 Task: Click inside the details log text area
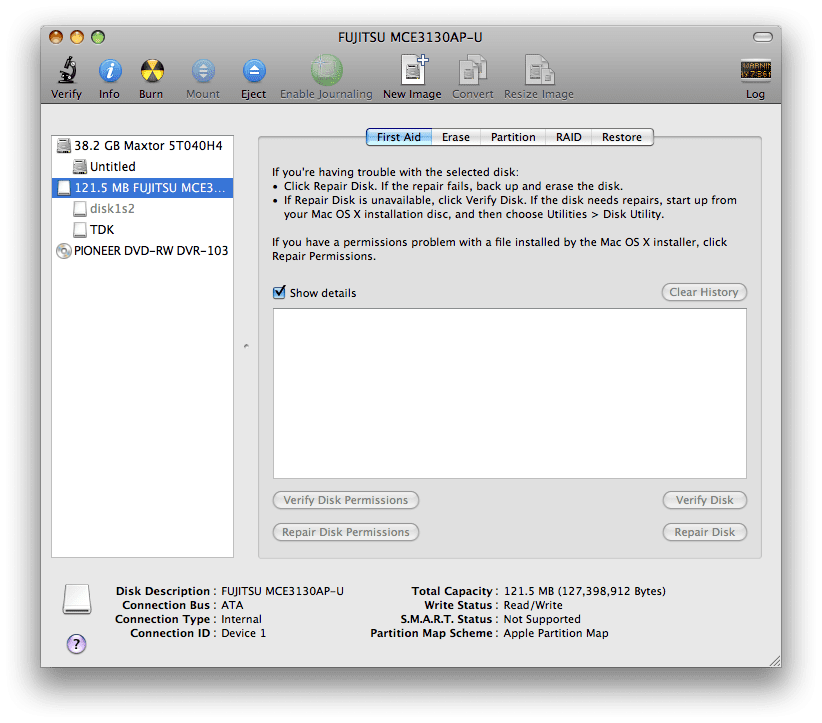[x=510, y=393]
